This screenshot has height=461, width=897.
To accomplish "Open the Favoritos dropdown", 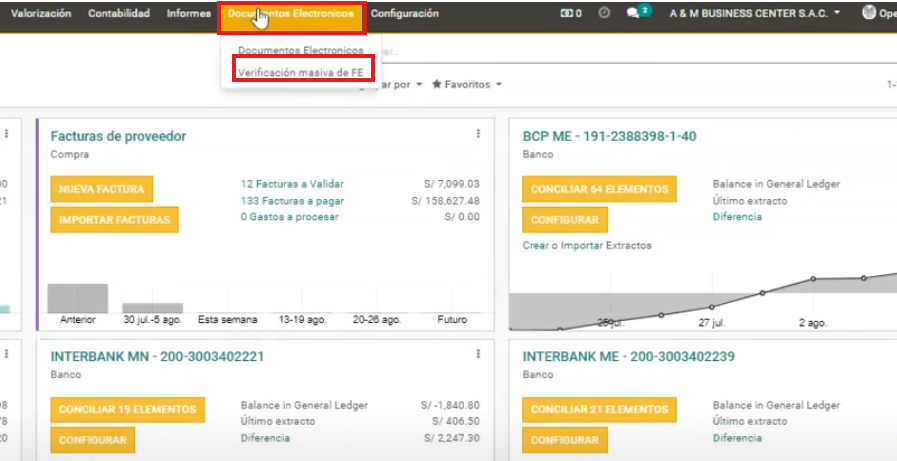I will tap(467, 85).
